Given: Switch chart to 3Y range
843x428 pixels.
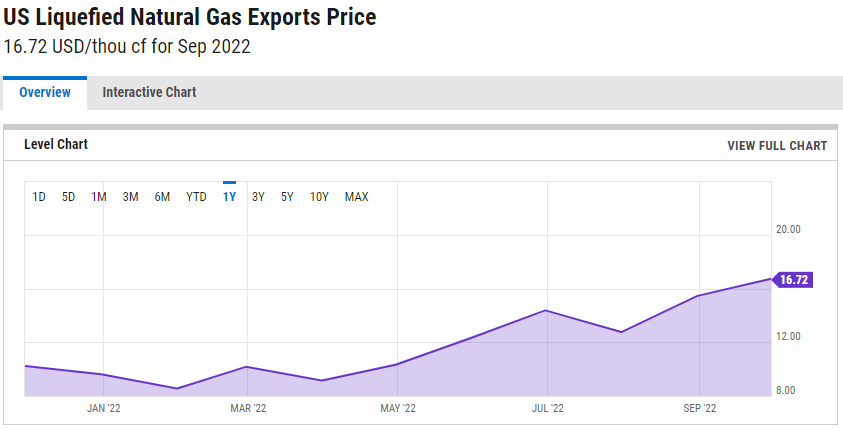Looking at the screenshot, I should click(x=258, y=197).
